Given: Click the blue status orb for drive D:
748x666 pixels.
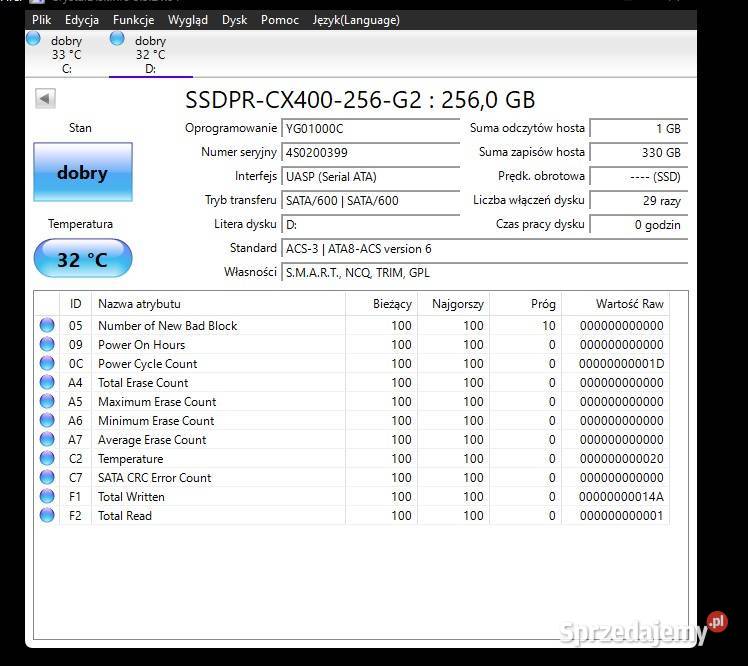Looking at the screenshot, I should click(x=117, y=38).
